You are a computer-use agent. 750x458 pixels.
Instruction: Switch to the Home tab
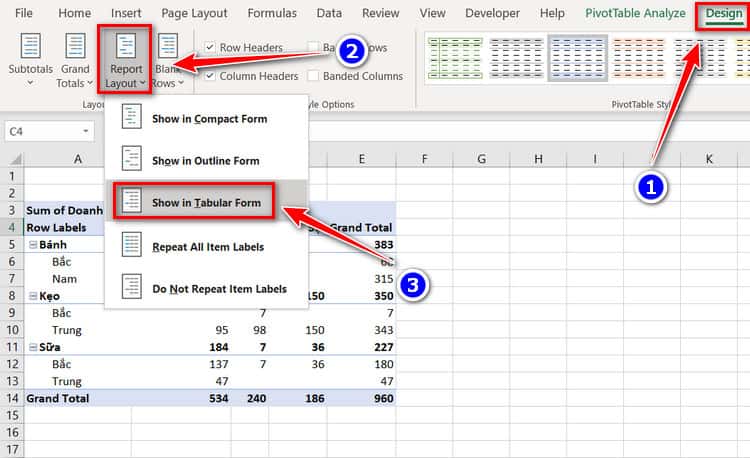74,13
